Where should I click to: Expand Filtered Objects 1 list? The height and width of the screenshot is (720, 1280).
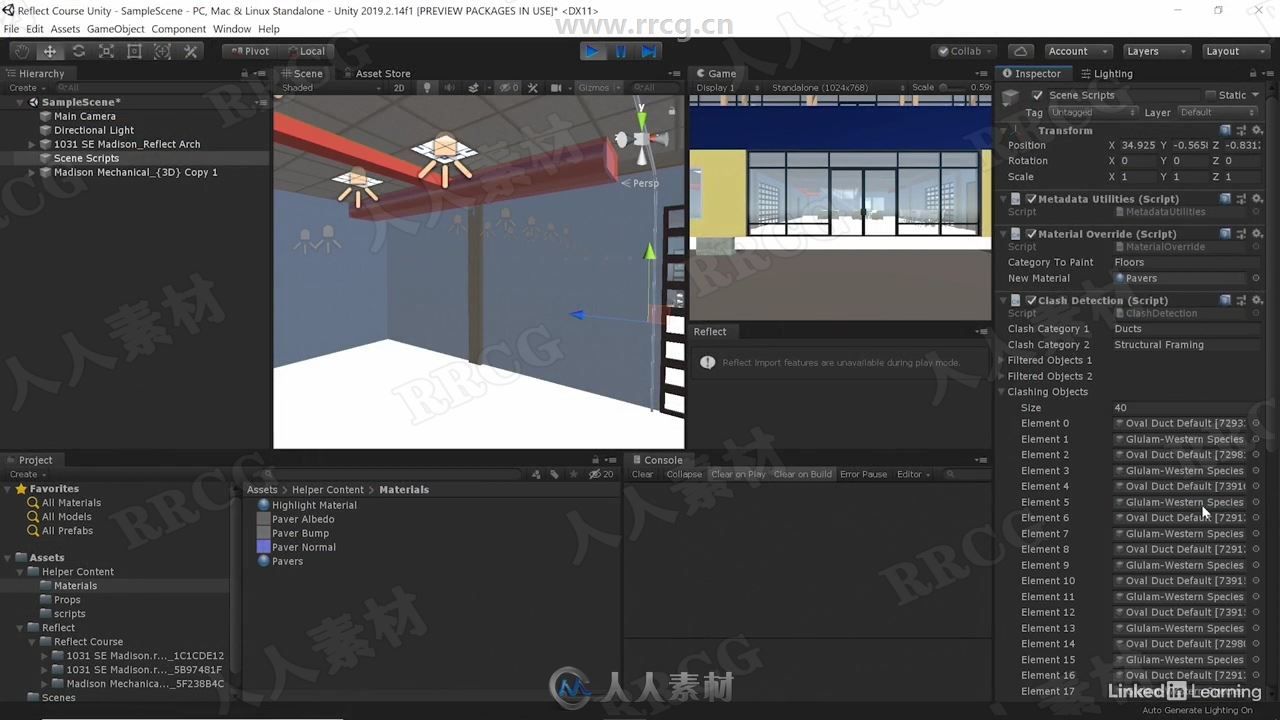(1002, 360)
